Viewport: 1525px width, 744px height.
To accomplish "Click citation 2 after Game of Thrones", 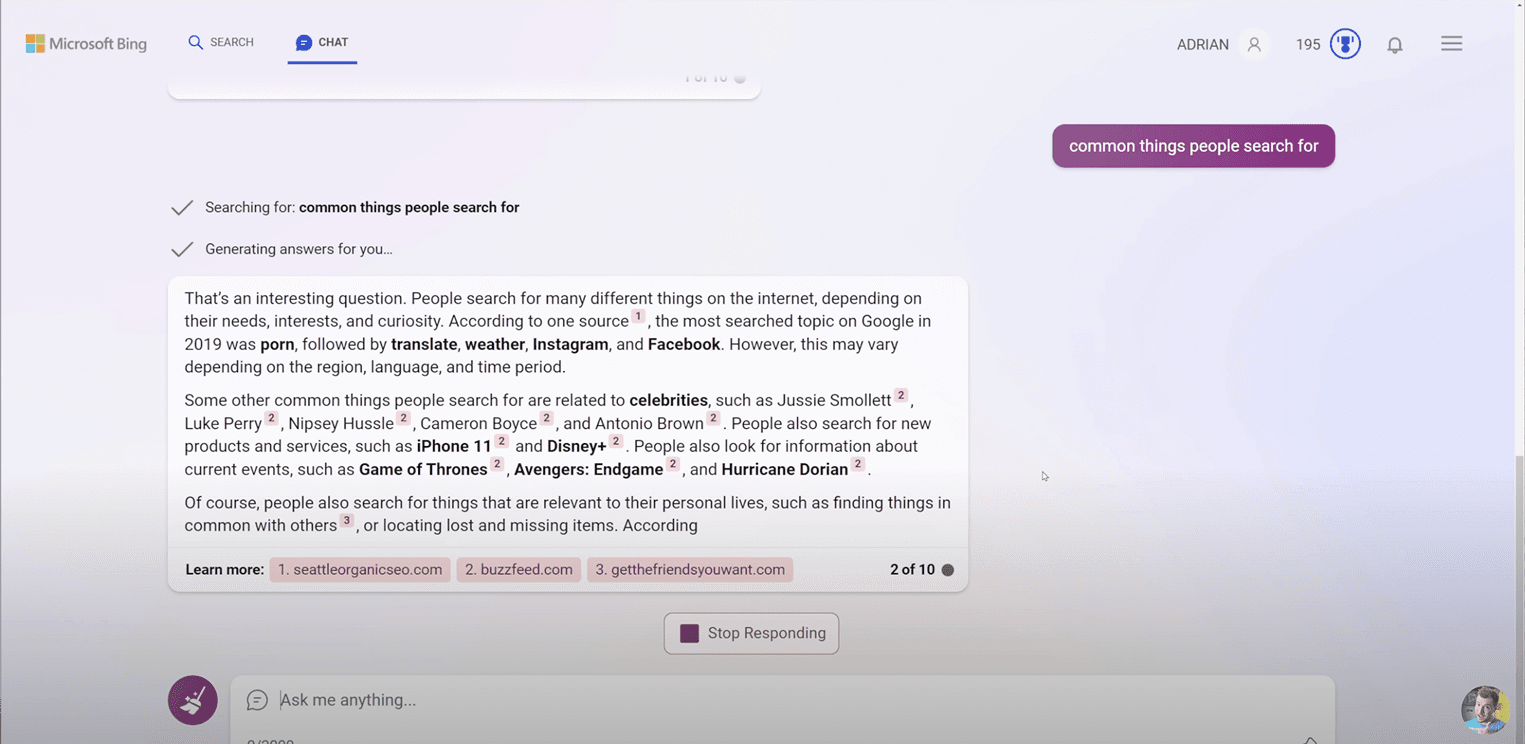I will point(497,465).
